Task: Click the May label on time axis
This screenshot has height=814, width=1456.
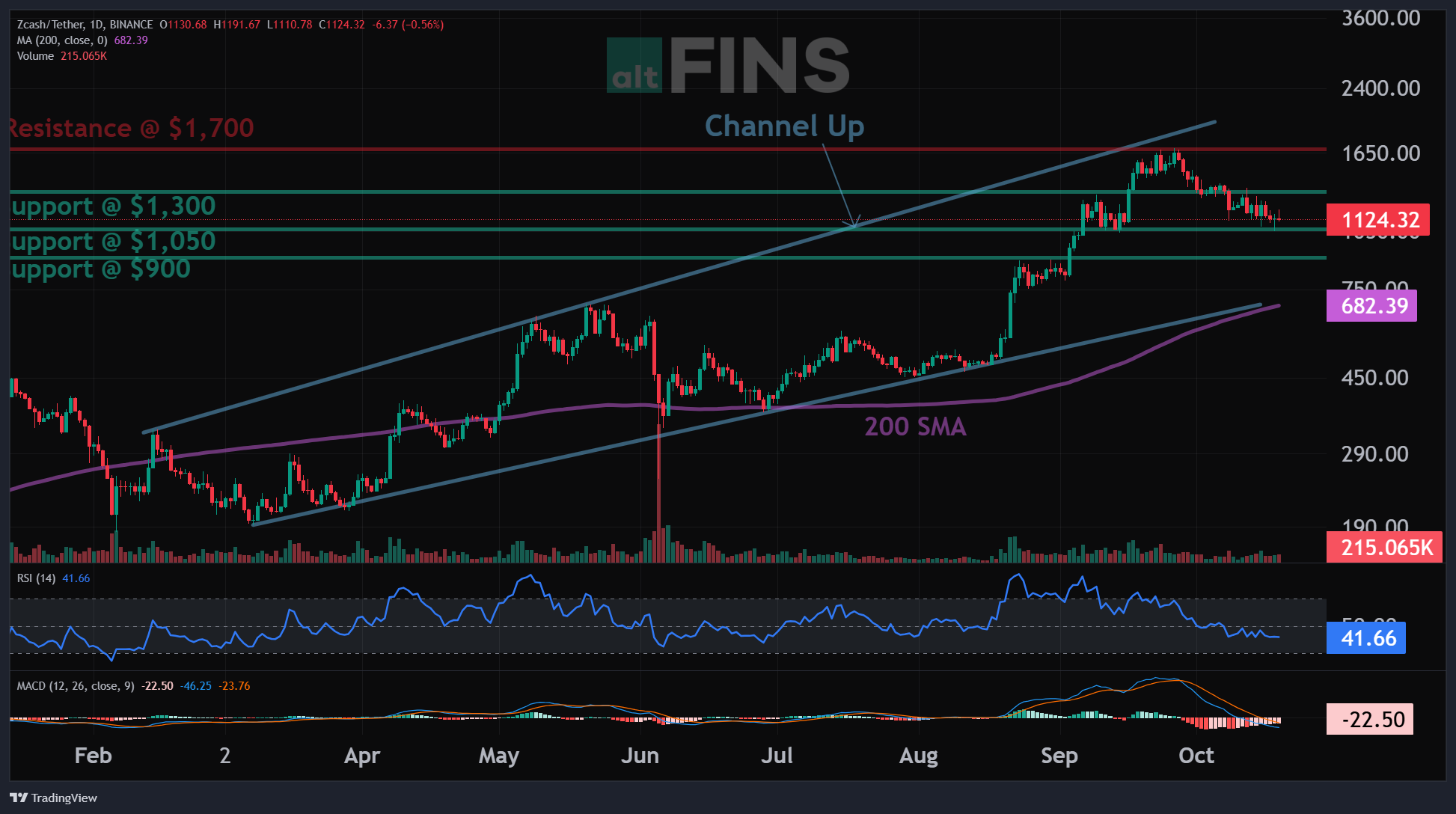Action: (x=499, y=756)
